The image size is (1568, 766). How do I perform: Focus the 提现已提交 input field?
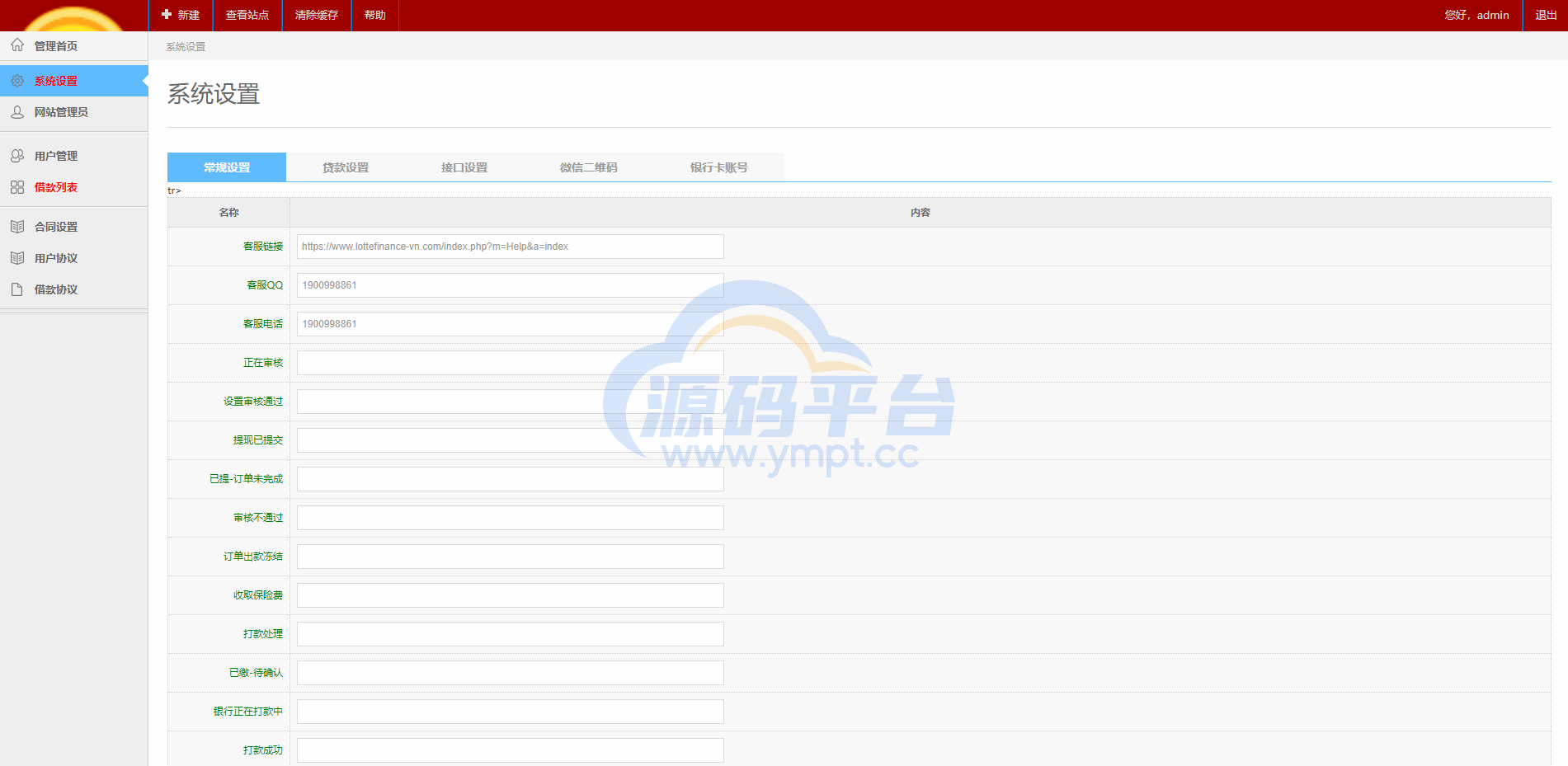(511, 440)
